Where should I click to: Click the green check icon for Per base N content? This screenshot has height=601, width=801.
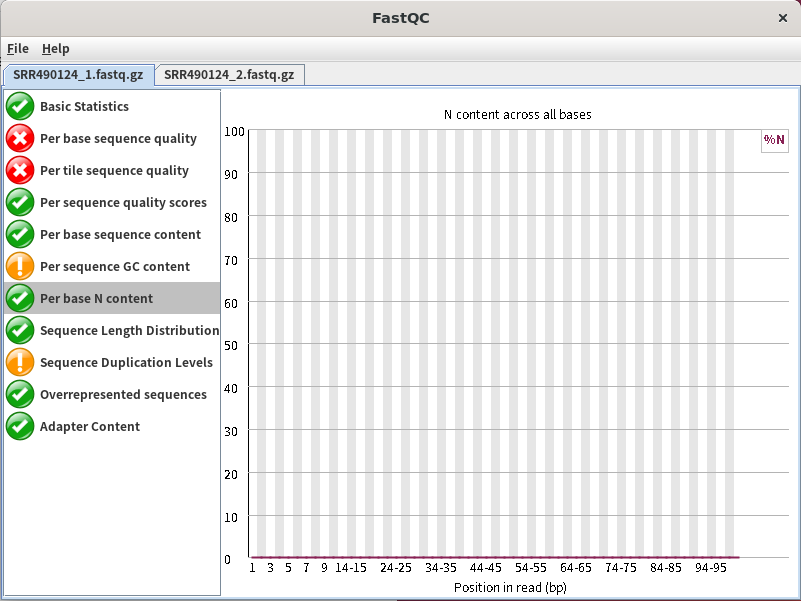click(x=20, y=298)
